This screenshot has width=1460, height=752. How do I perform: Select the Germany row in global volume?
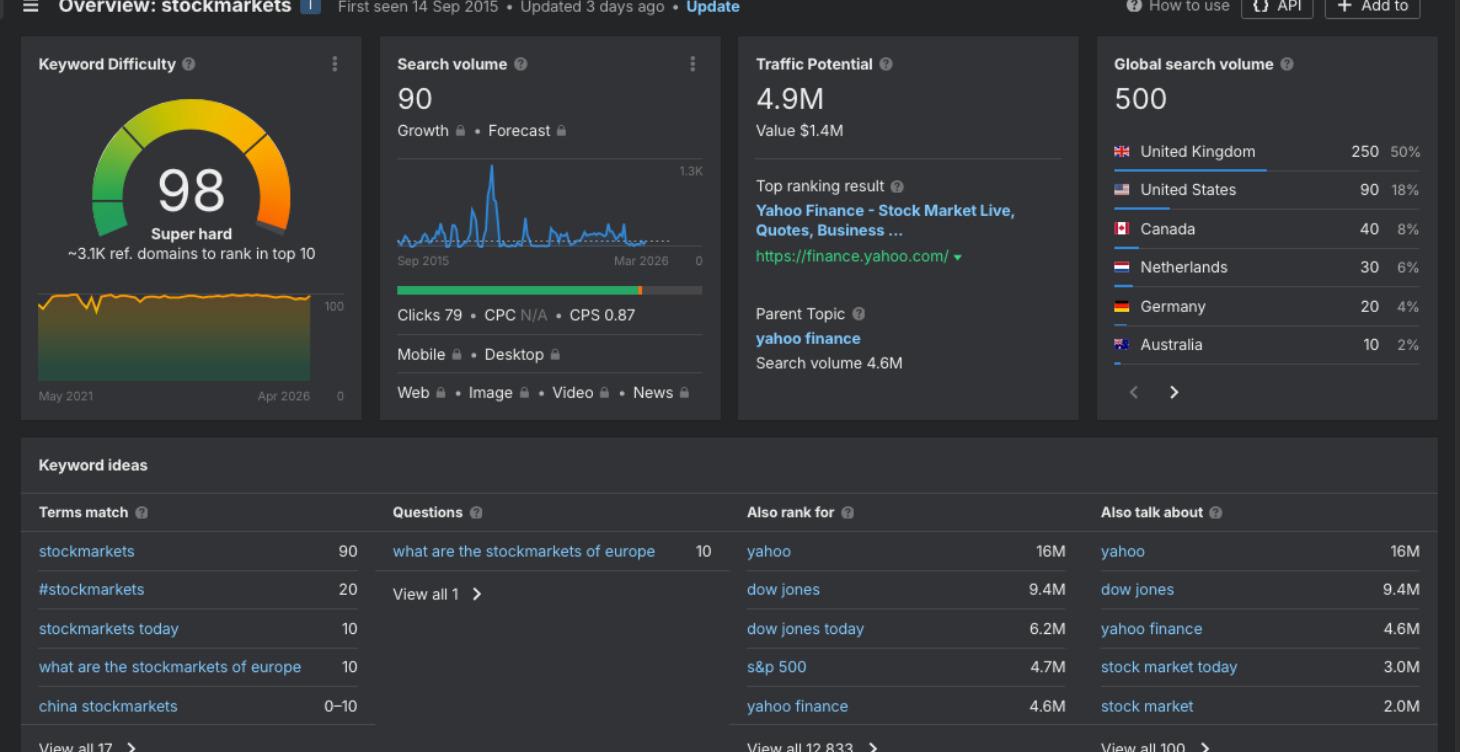point(1266,306)
